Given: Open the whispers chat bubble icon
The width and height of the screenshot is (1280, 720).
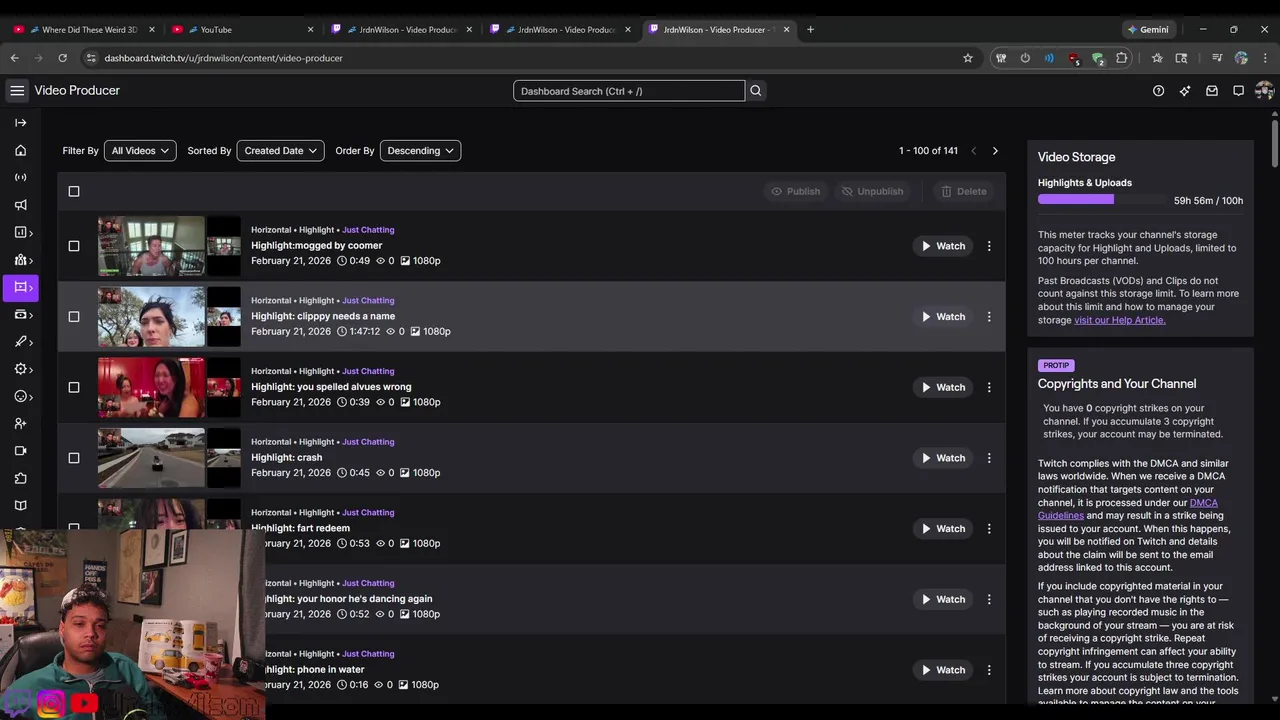Looking at the screenshot, I should coord(1238,91).
